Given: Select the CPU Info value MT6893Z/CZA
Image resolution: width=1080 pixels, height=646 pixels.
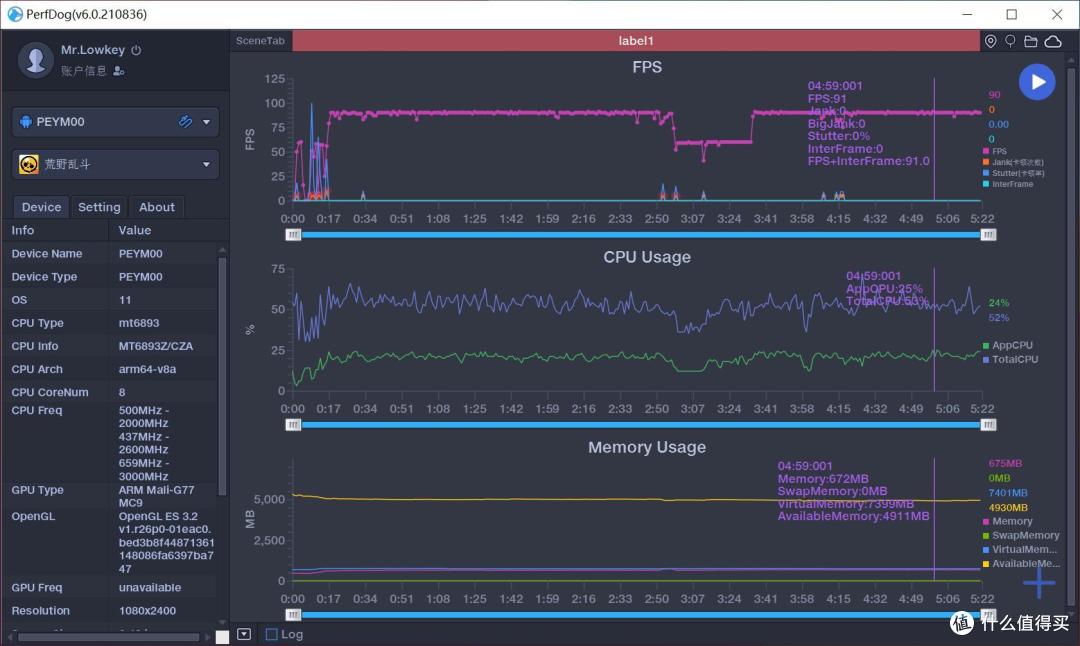Looking at the screenshot, I should (156, 346).
